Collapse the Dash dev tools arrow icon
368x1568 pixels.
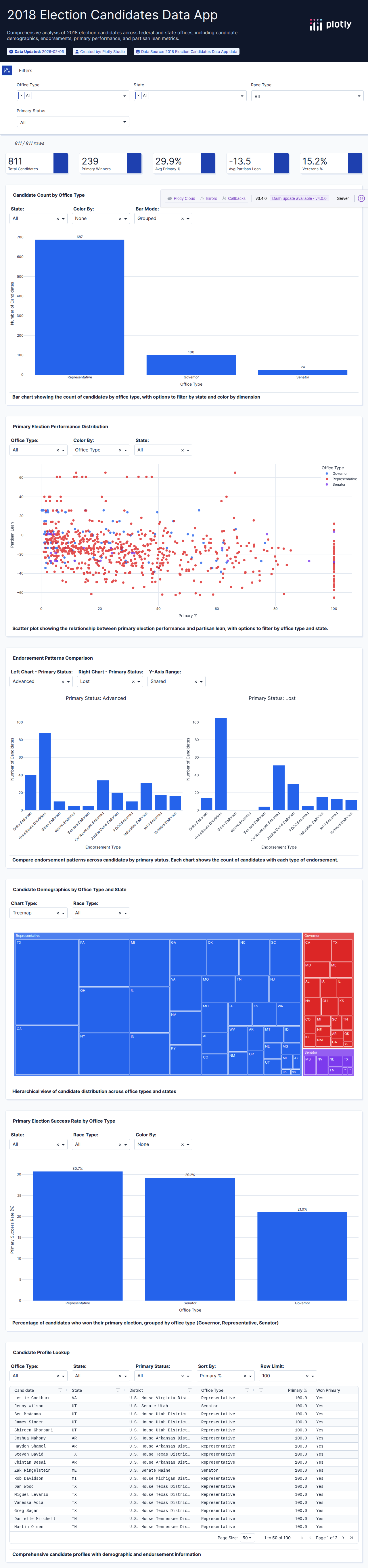361,198
